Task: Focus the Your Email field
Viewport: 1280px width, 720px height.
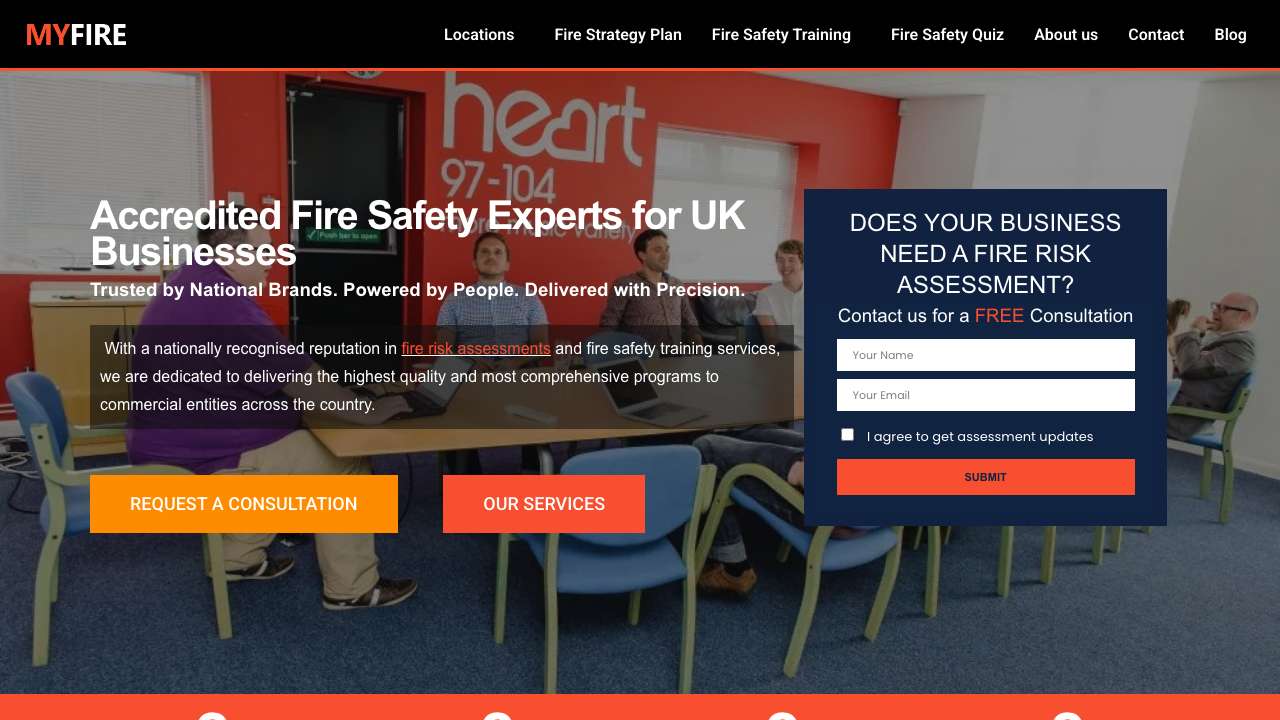Action: point(986,395)
